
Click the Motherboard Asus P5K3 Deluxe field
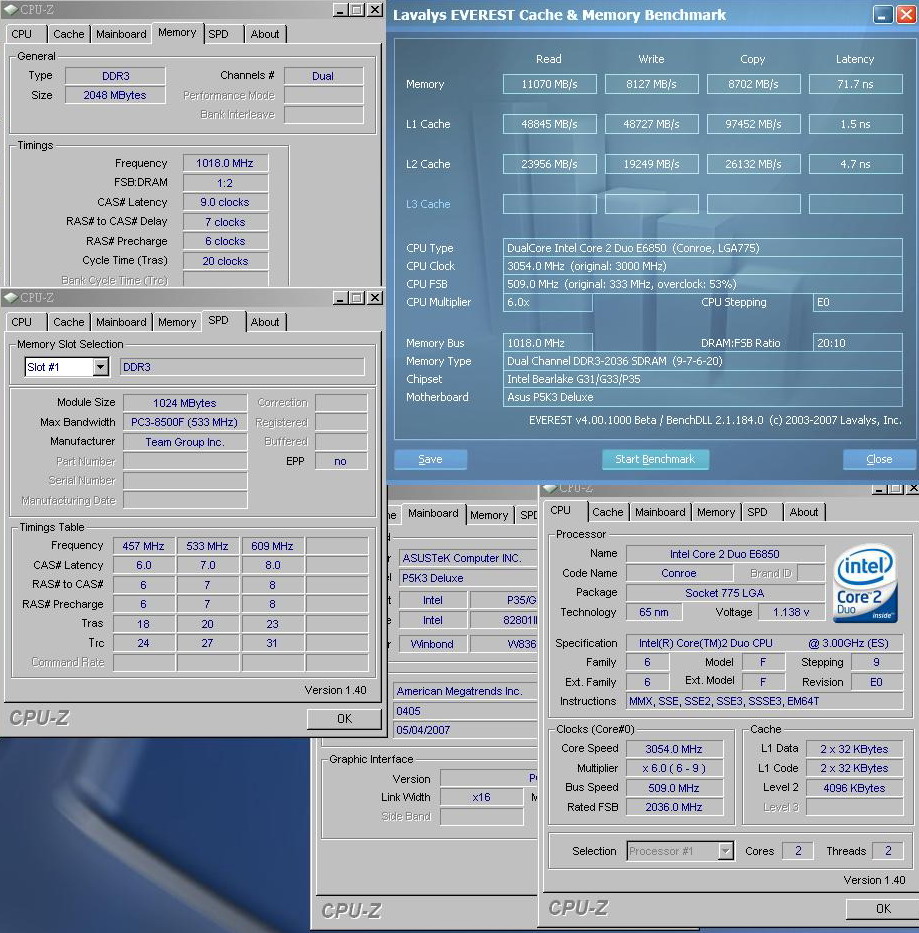coord(702,397)
